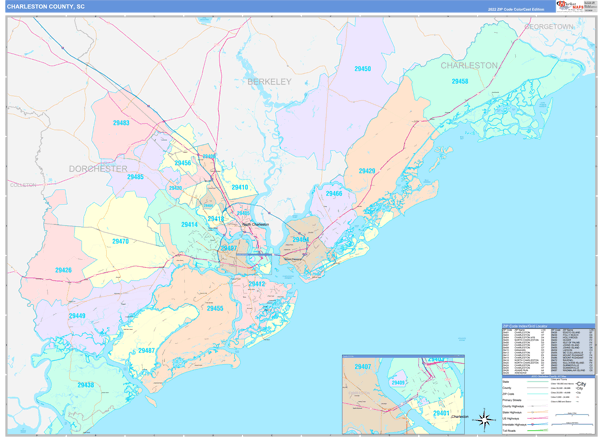Click the Interstate Highways legend symbol
The height and width of the screenshot is (442, 600).
click(x=535, y=422)
